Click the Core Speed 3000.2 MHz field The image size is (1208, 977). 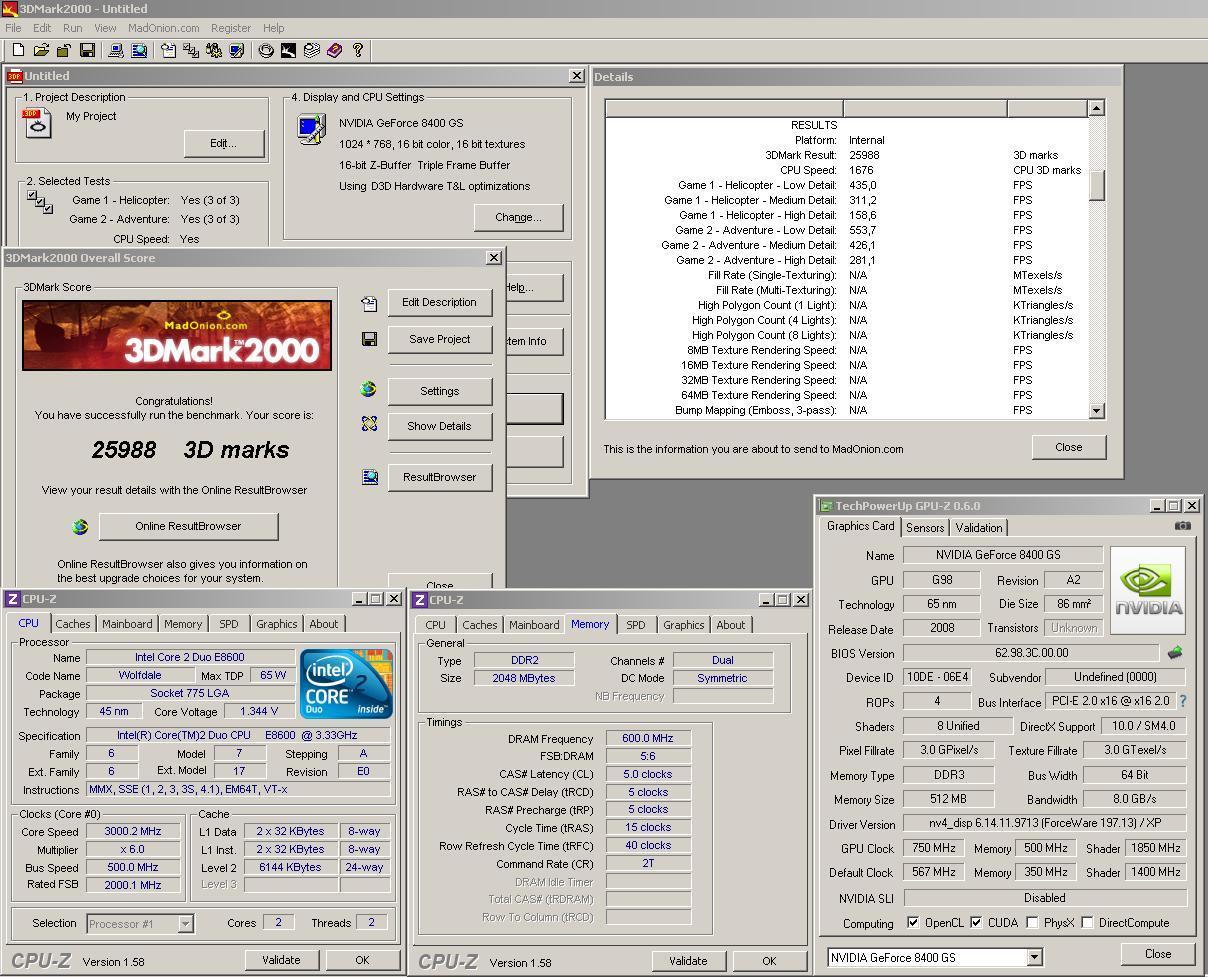(x=133, y=831)
